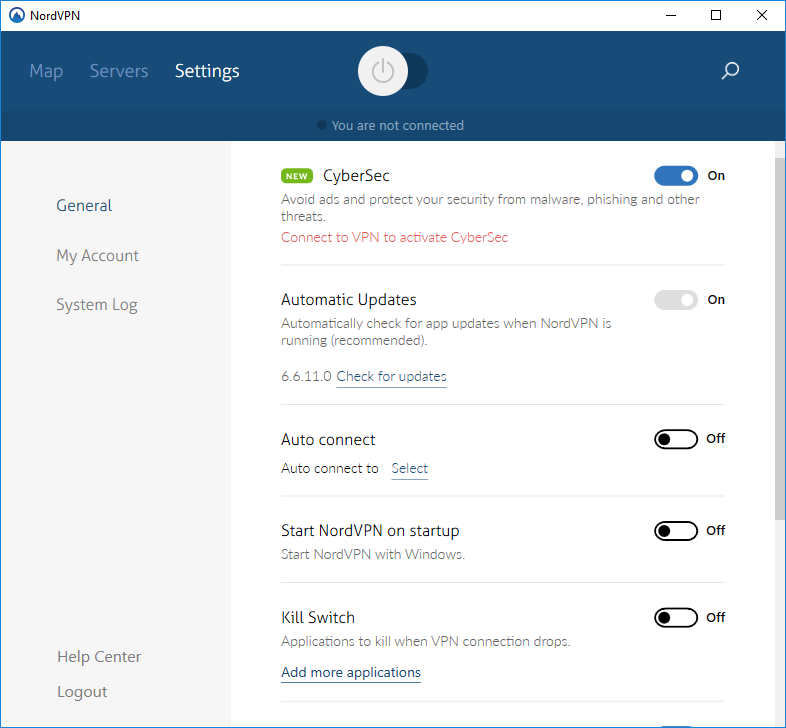Click the NordVPN logo in title bar
The height and width of the screenshot is (728, 786).
(17, 16)
